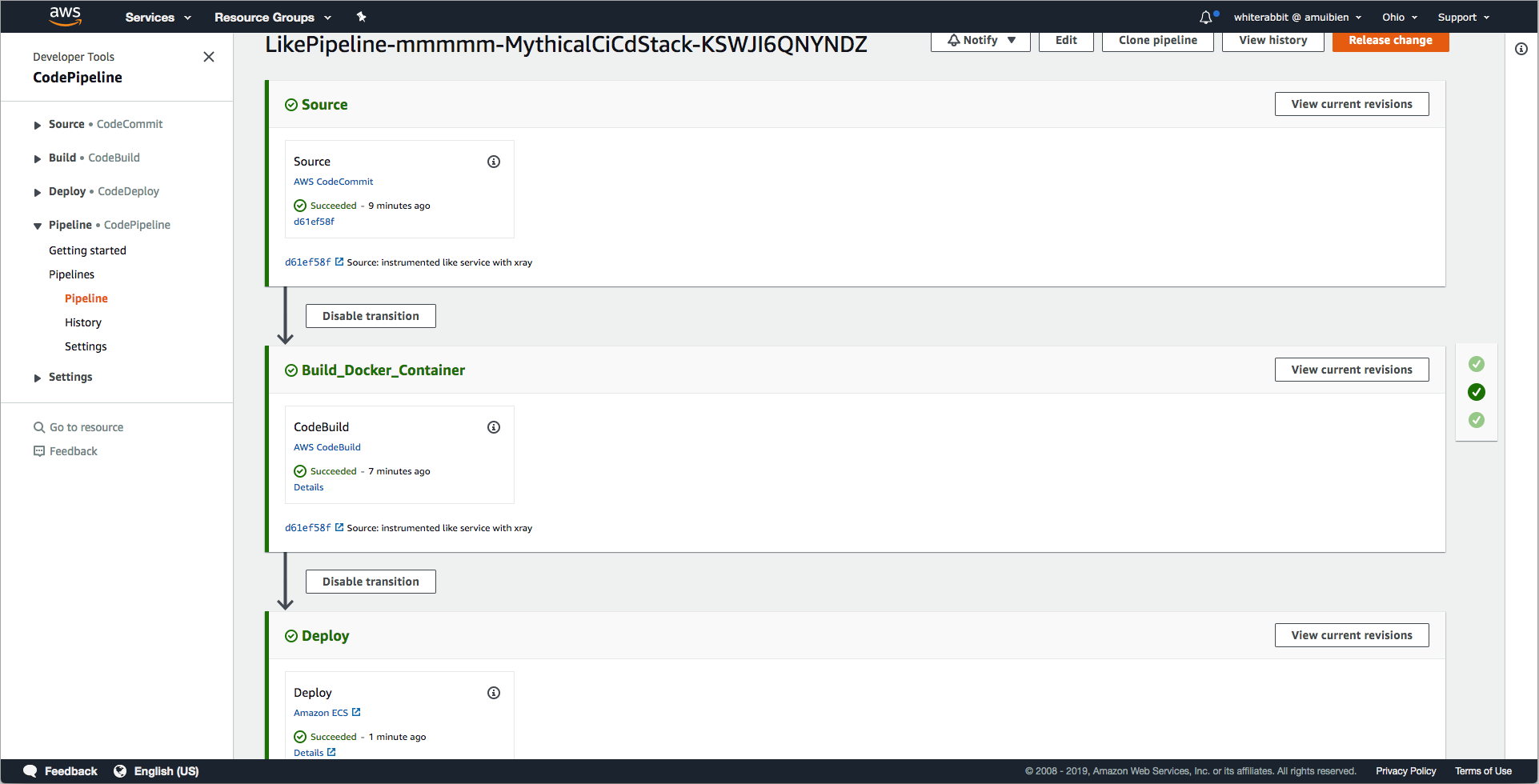Open the Amazon ECS provider link
Image resolution: width=1539 pixels, height=784 pixels.
click(321, 713)
